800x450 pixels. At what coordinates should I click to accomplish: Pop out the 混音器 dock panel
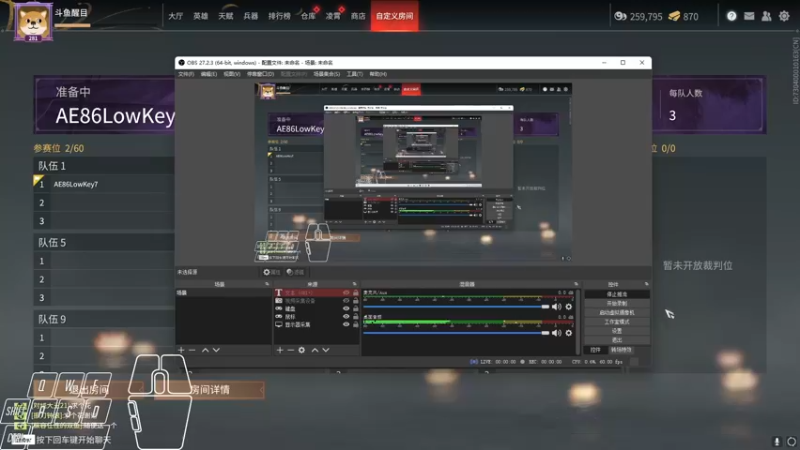coord(576,284)
